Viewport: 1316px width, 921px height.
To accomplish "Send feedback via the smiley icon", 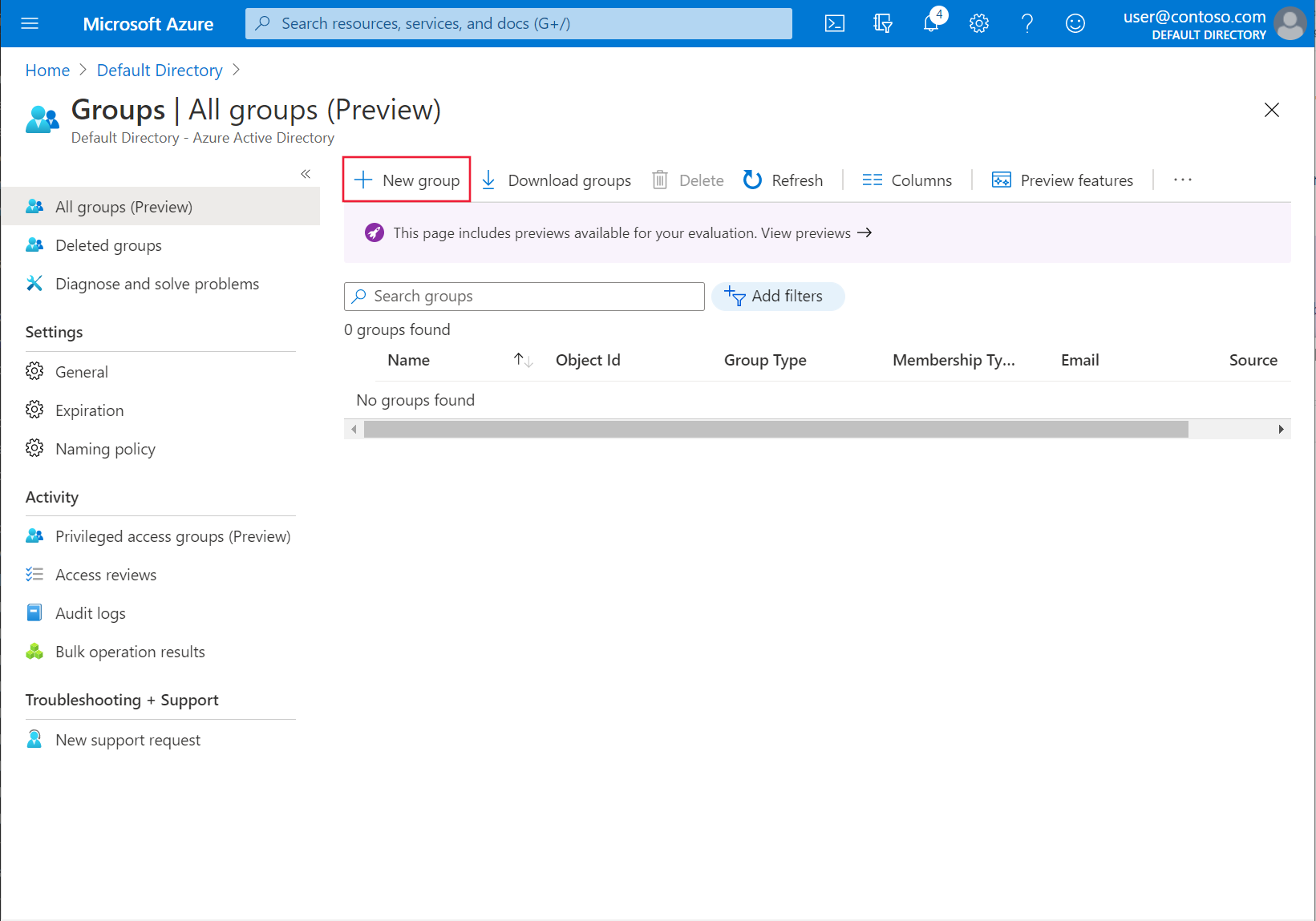I will pyautogui.click(x=1075, y=23).
